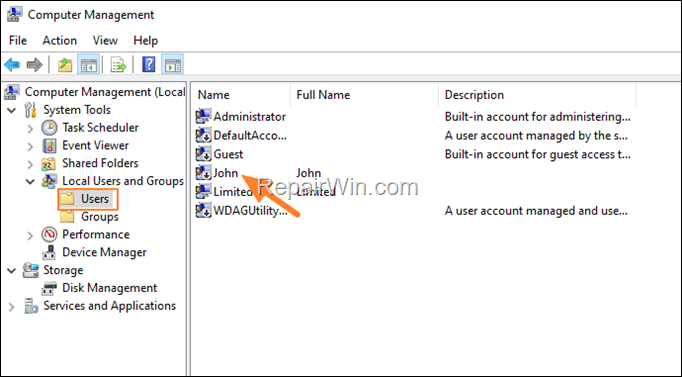Click the Services and Applications icon
The image size is (682, 377).
(31, 306)
